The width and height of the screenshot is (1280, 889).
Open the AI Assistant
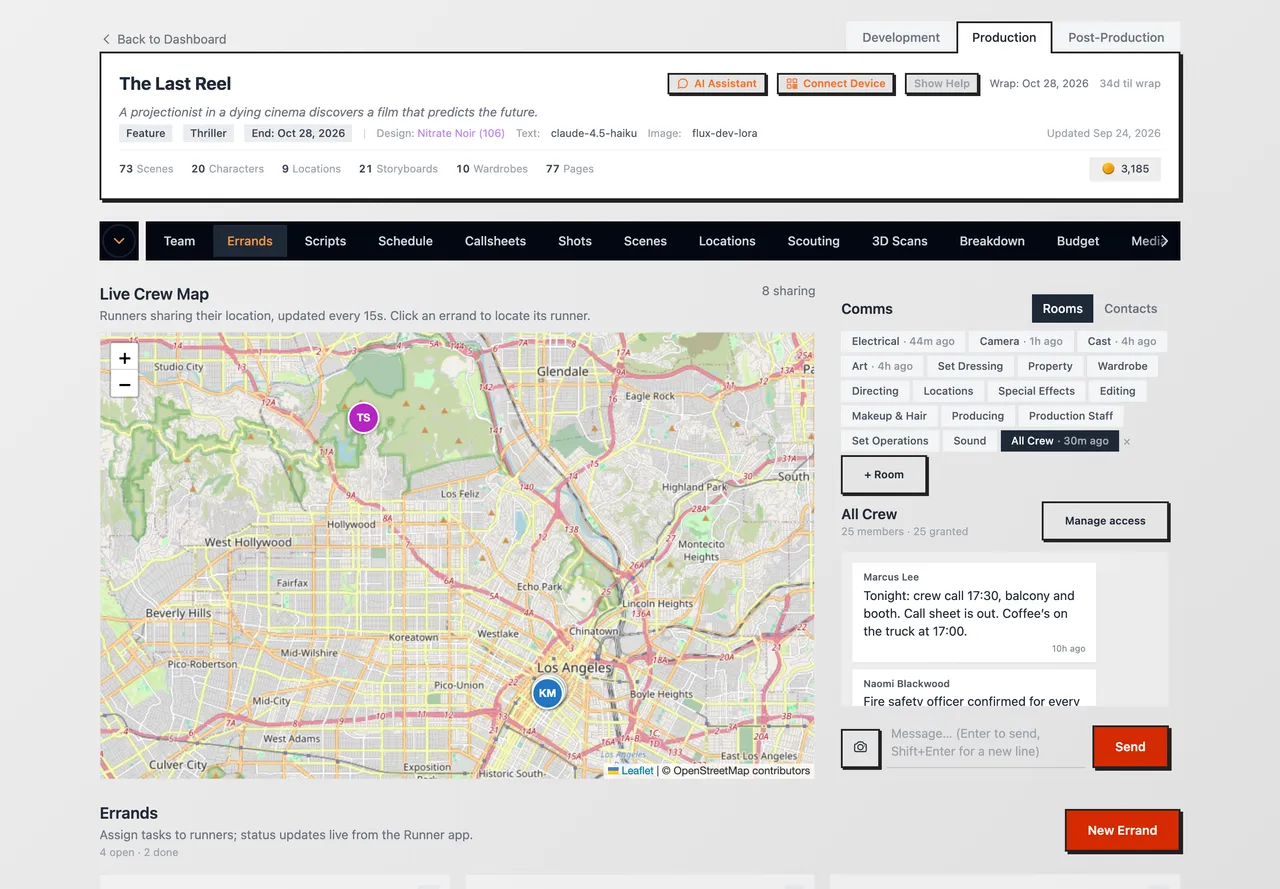coord(717,84)
